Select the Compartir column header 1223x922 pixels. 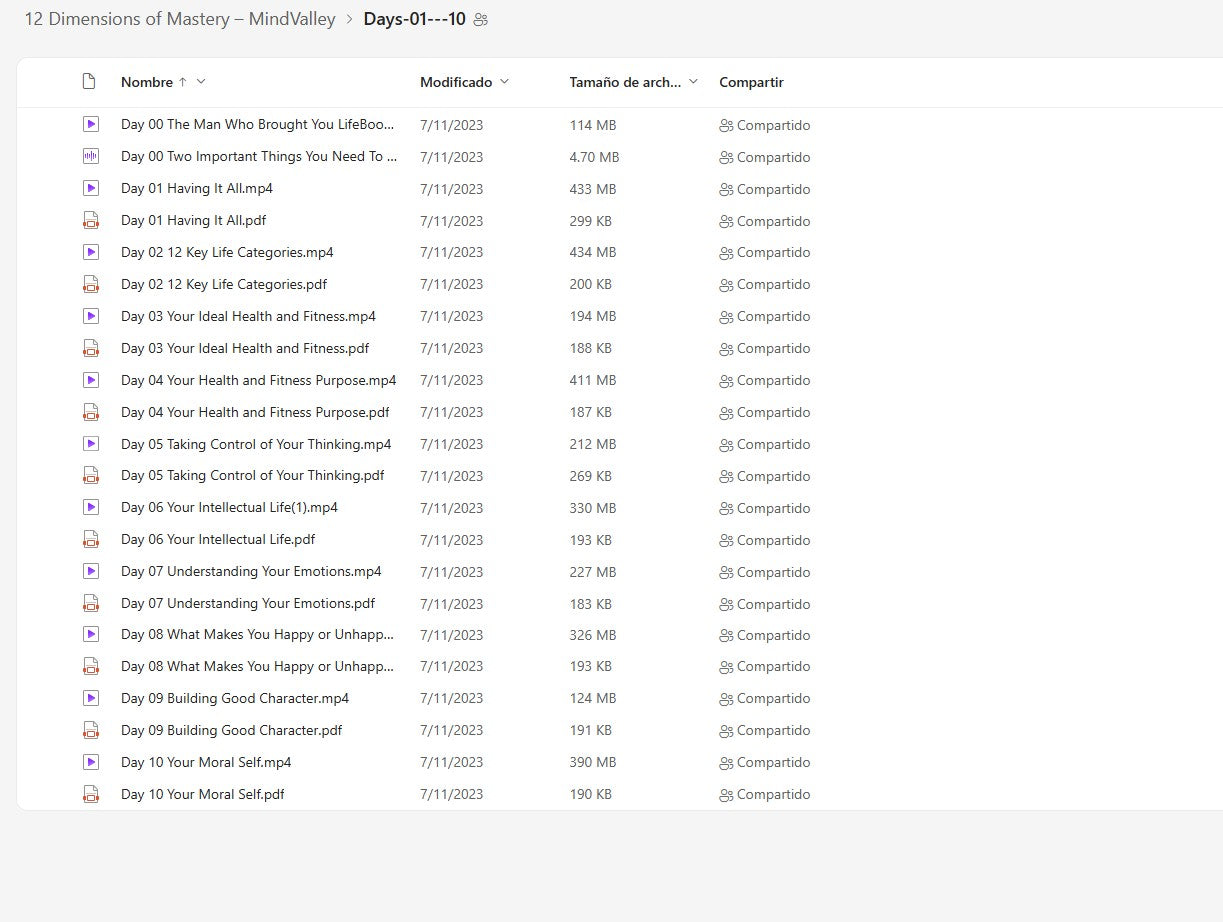click(x=751, y=82)
